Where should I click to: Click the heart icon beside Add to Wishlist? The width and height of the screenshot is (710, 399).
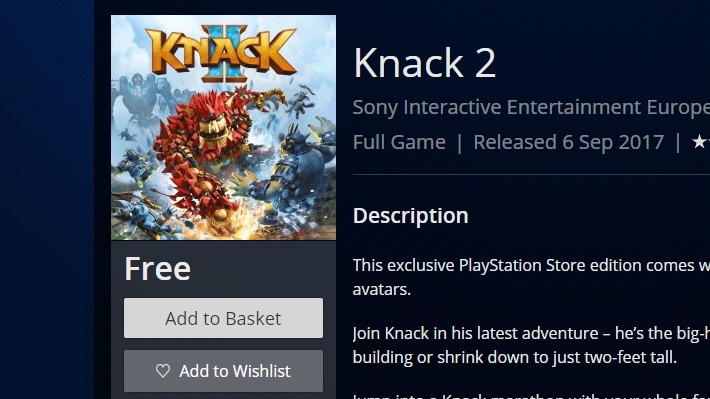[163, 371]
